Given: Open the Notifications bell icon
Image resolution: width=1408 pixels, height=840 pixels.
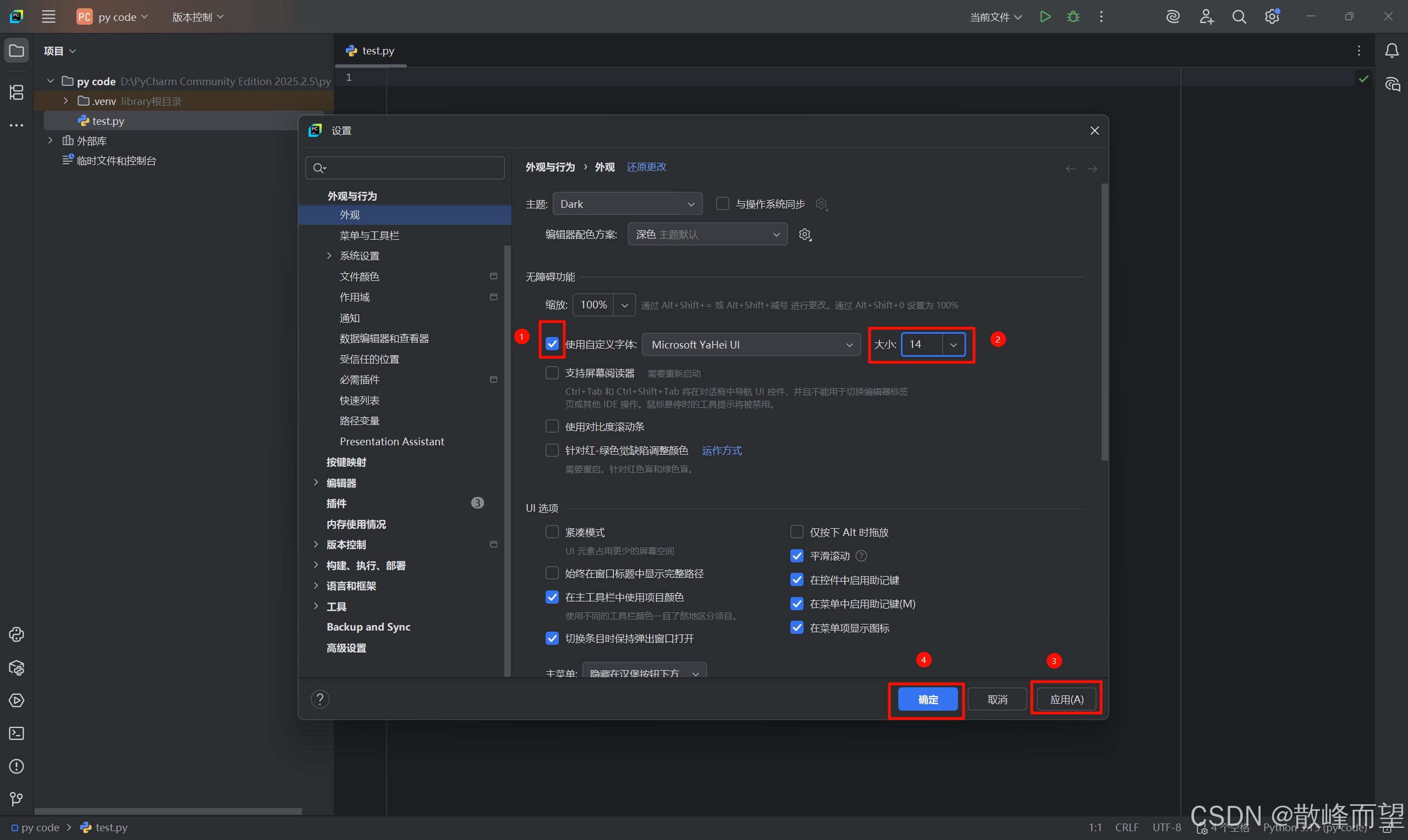Looking at the screenshot, I should [x=1391, y=51].
